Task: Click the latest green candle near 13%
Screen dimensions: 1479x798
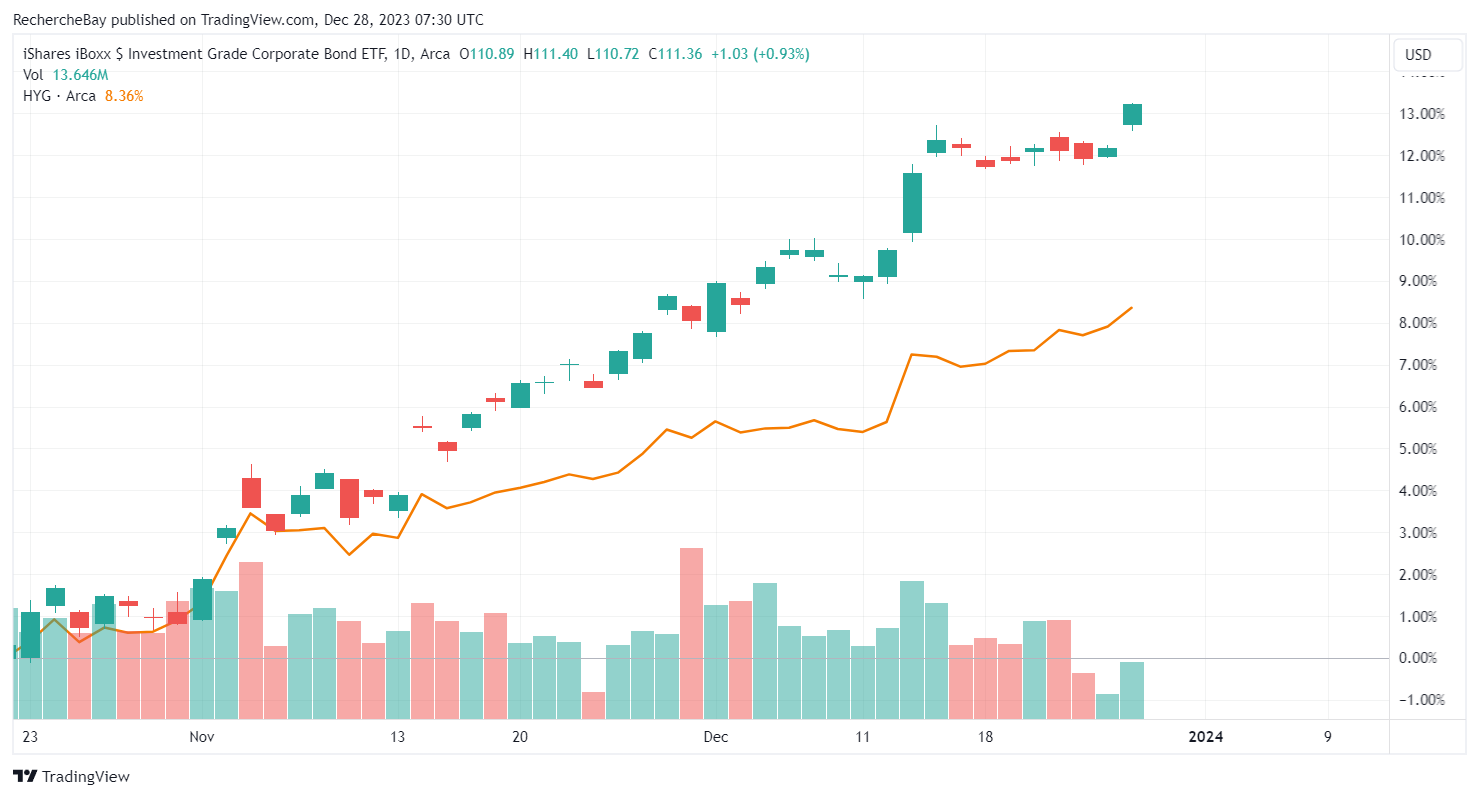Action: tap(1132, 114)
